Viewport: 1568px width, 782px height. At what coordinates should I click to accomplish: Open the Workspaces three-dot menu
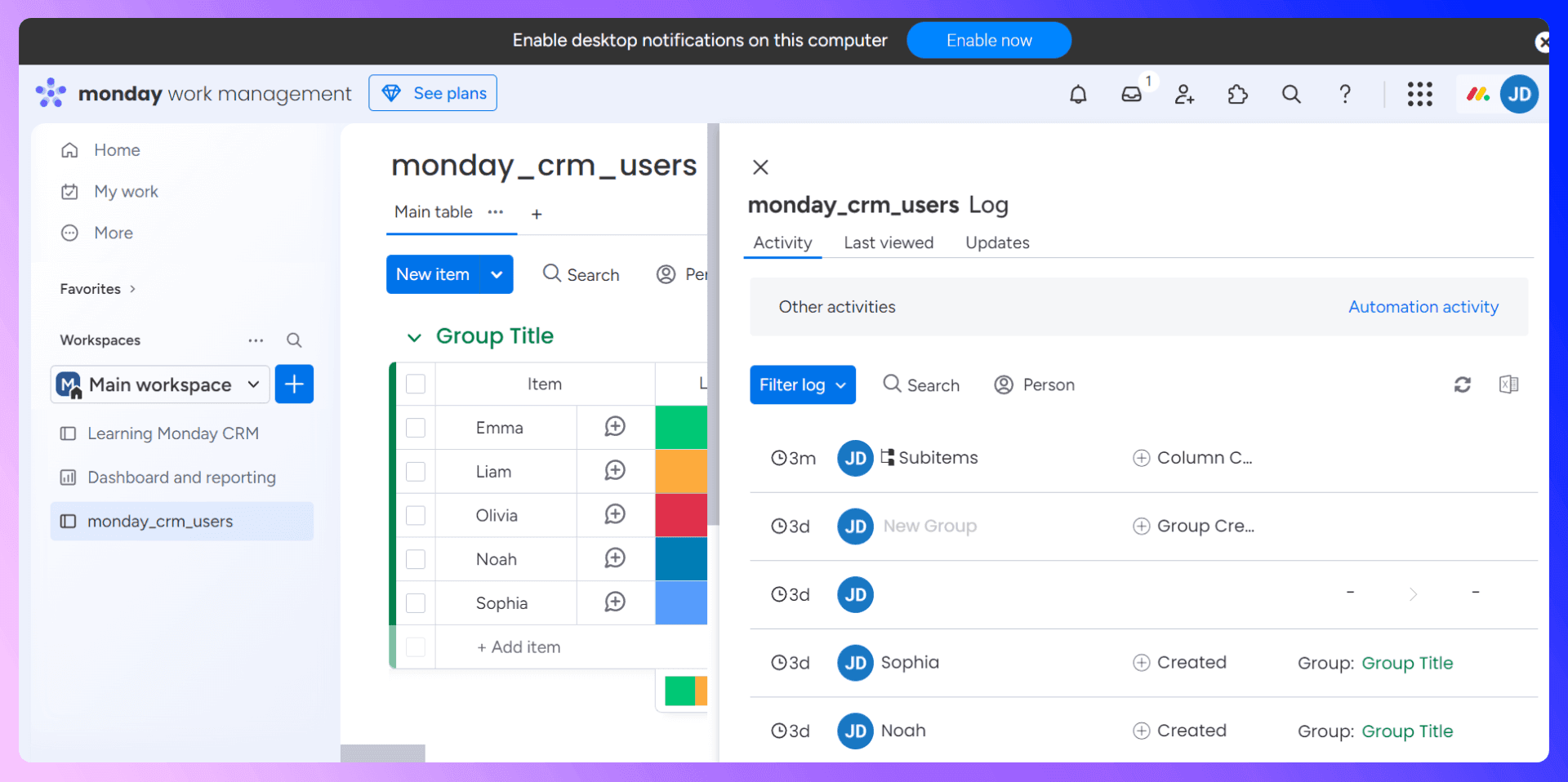click(256, 340)
